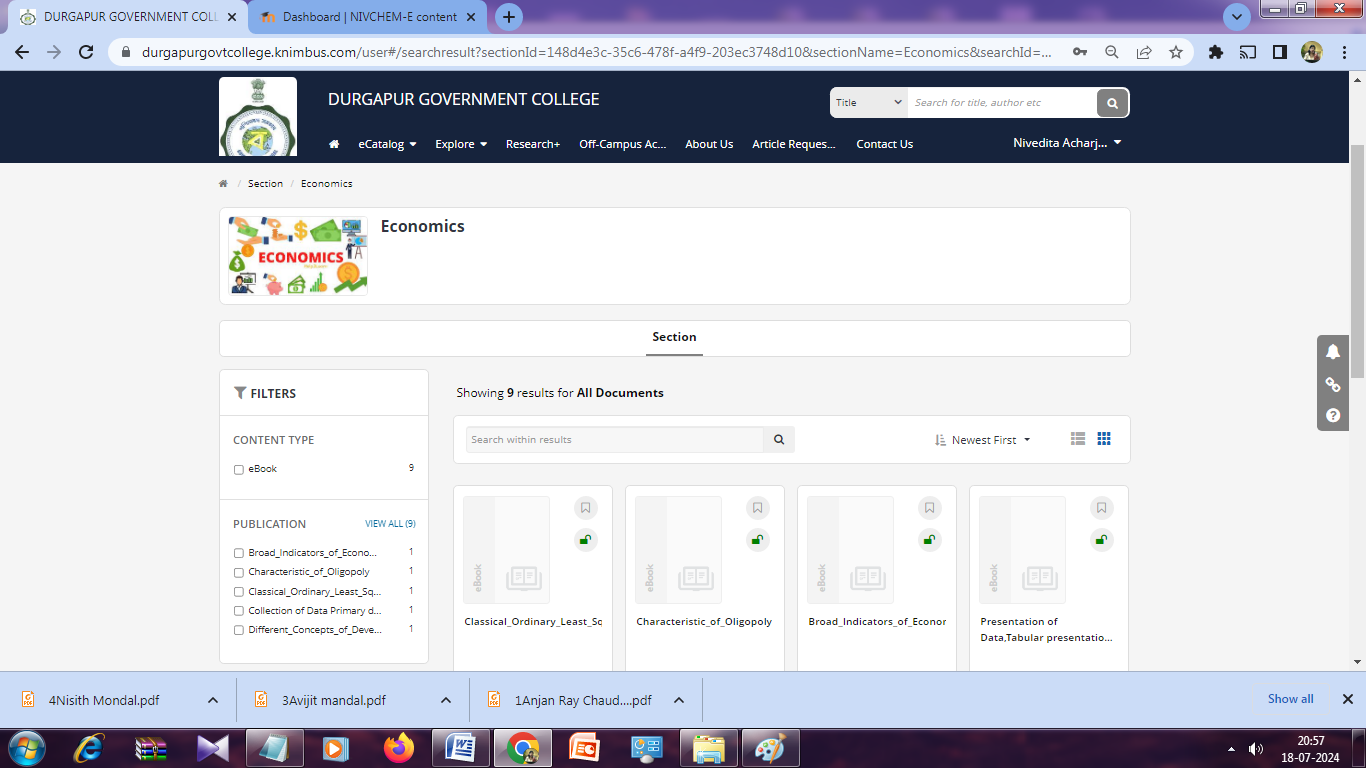Open the eCatalog menu
The width and height of the screenshot is (1366, 768).
click(387, 144)
